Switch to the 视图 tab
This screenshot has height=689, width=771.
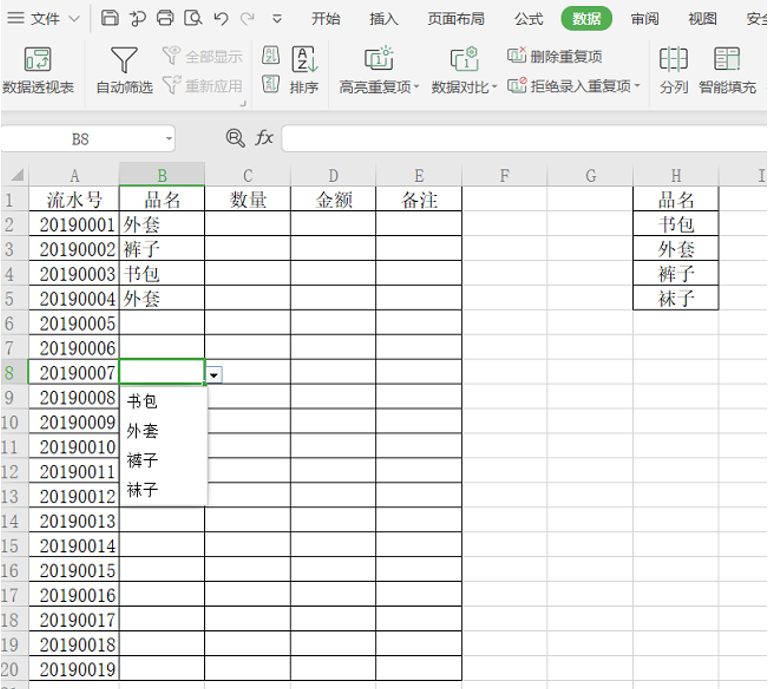(x=702, y=19)
